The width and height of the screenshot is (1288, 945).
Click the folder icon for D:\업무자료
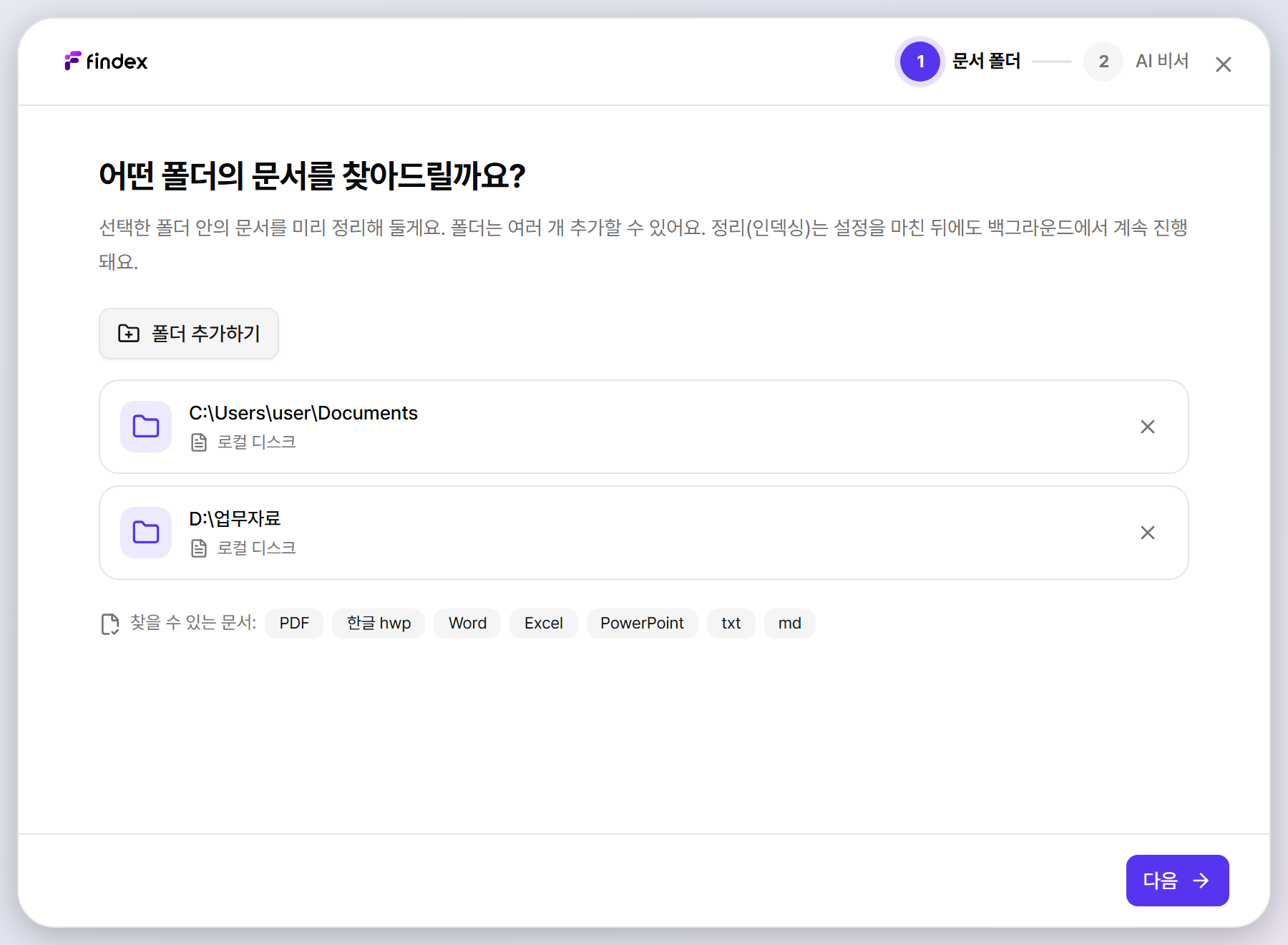(146, 533)
